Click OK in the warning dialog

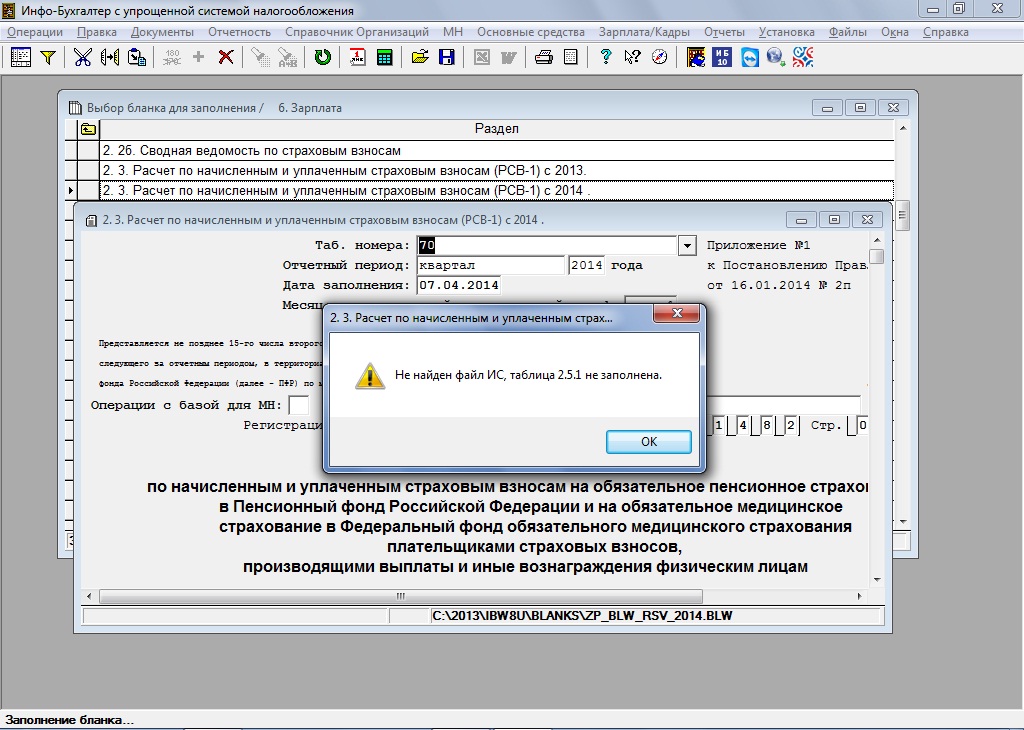click(x=648, y=441)
